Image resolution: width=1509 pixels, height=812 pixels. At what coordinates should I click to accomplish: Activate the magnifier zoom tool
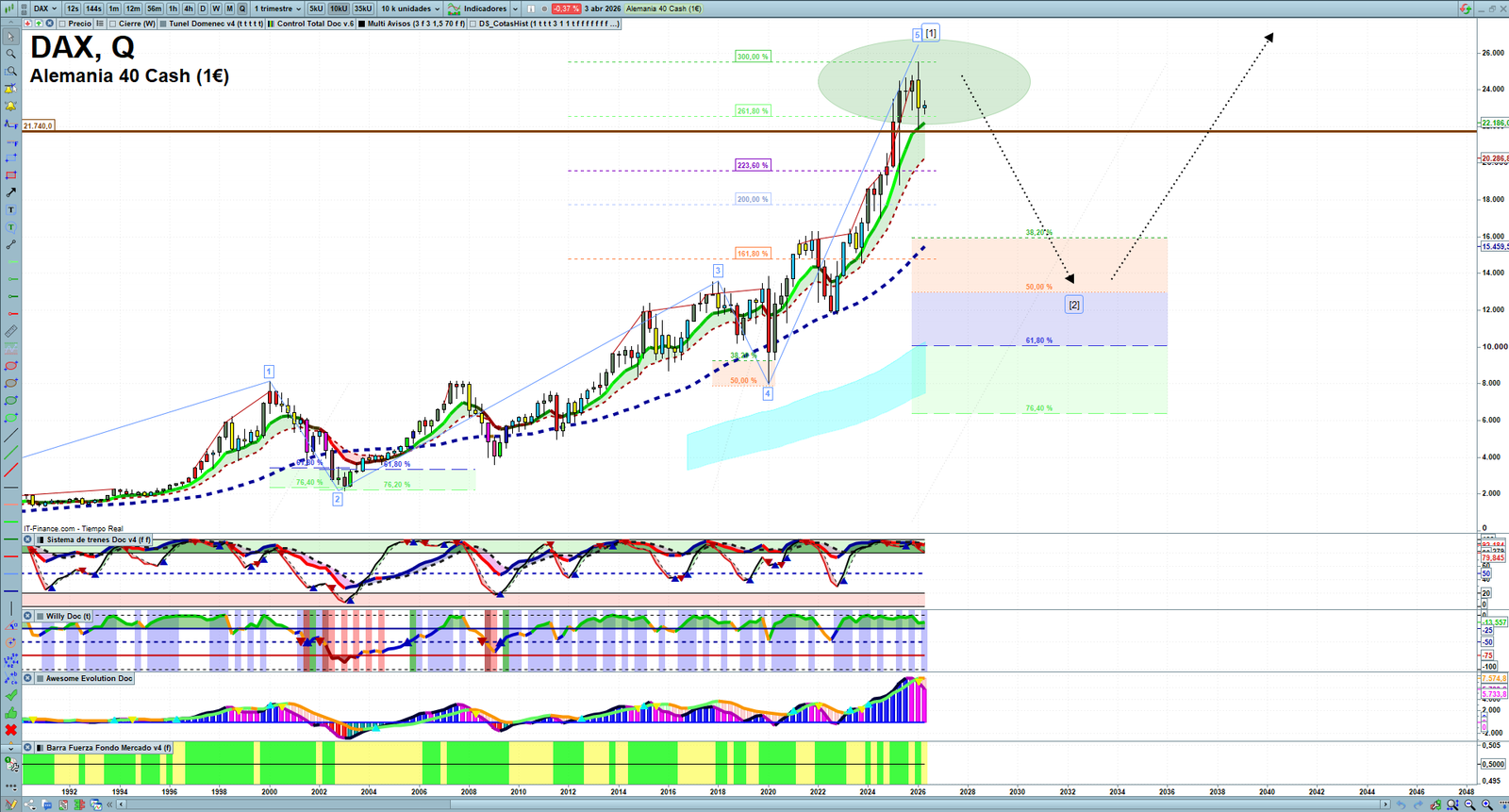[10, 54]
